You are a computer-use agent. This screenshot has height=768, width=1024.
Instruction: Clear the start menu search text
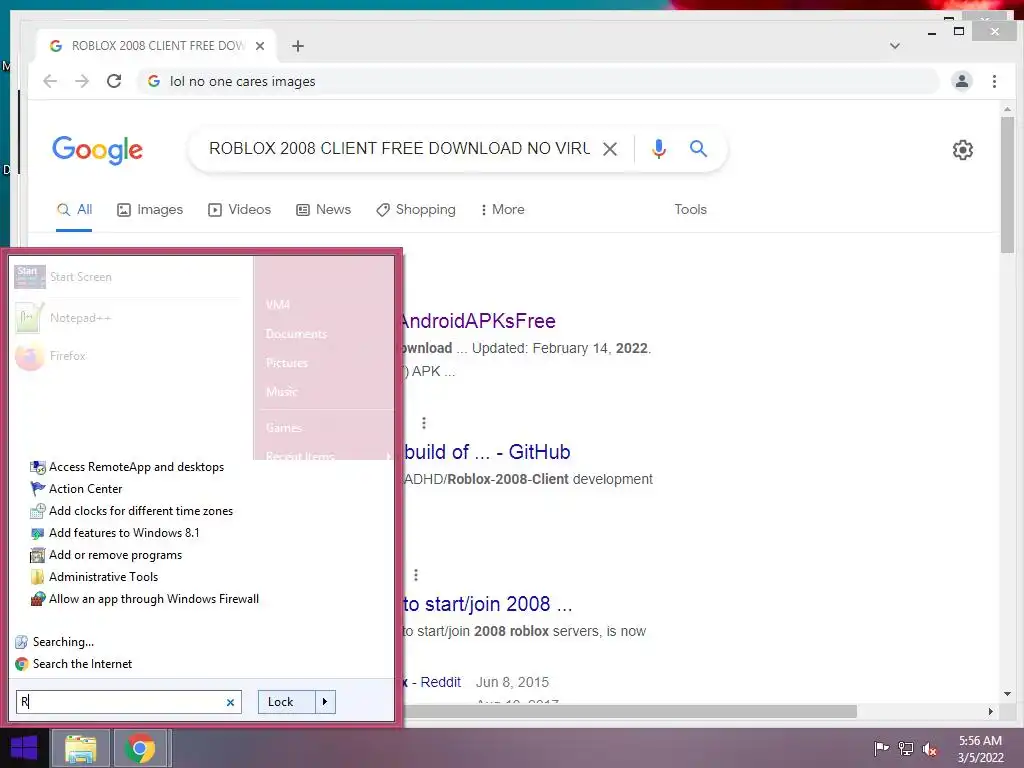(x=231, y=703)
